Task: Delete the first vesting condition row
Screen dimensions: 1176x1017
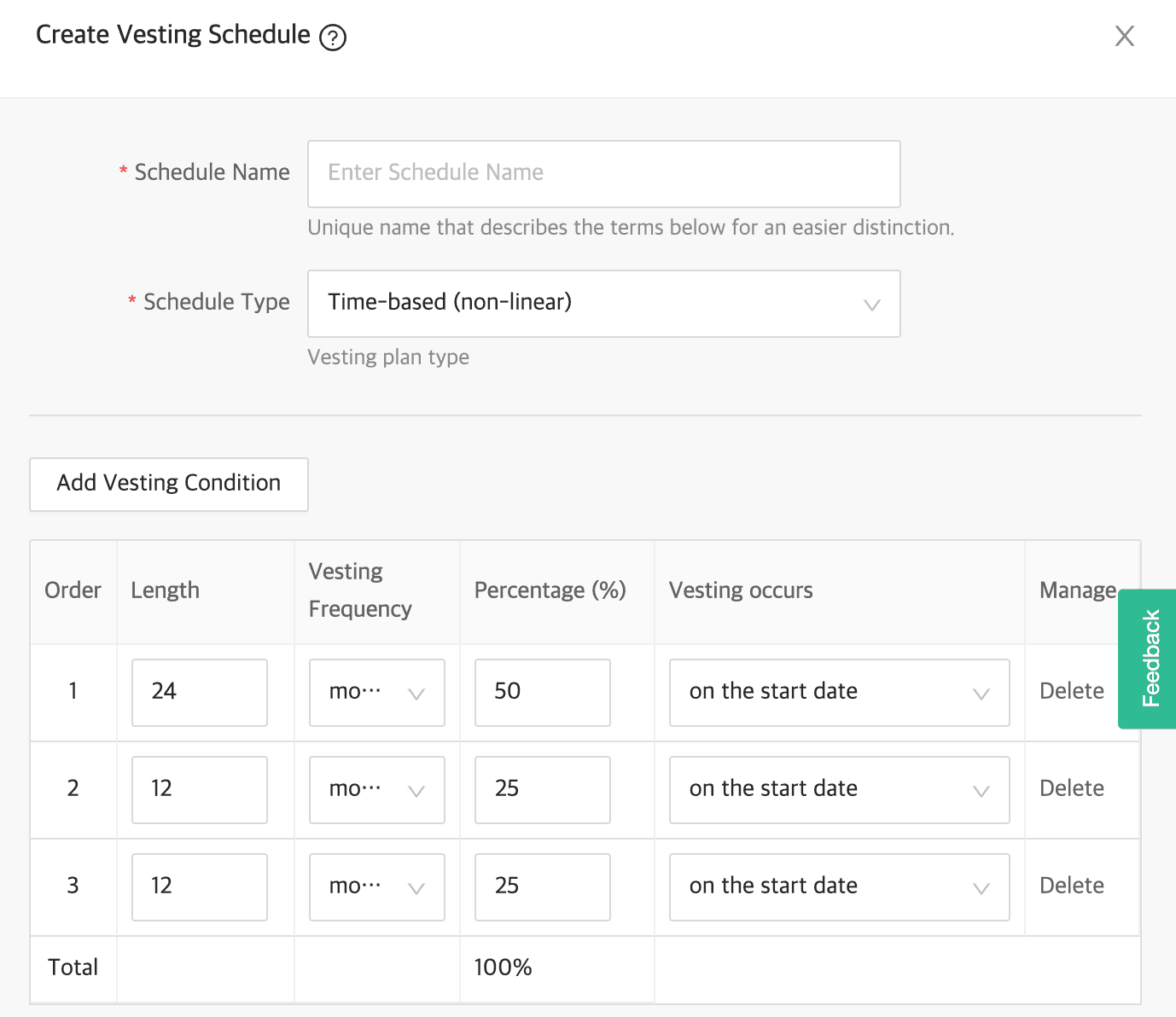Action: (x=1071, y=692)
